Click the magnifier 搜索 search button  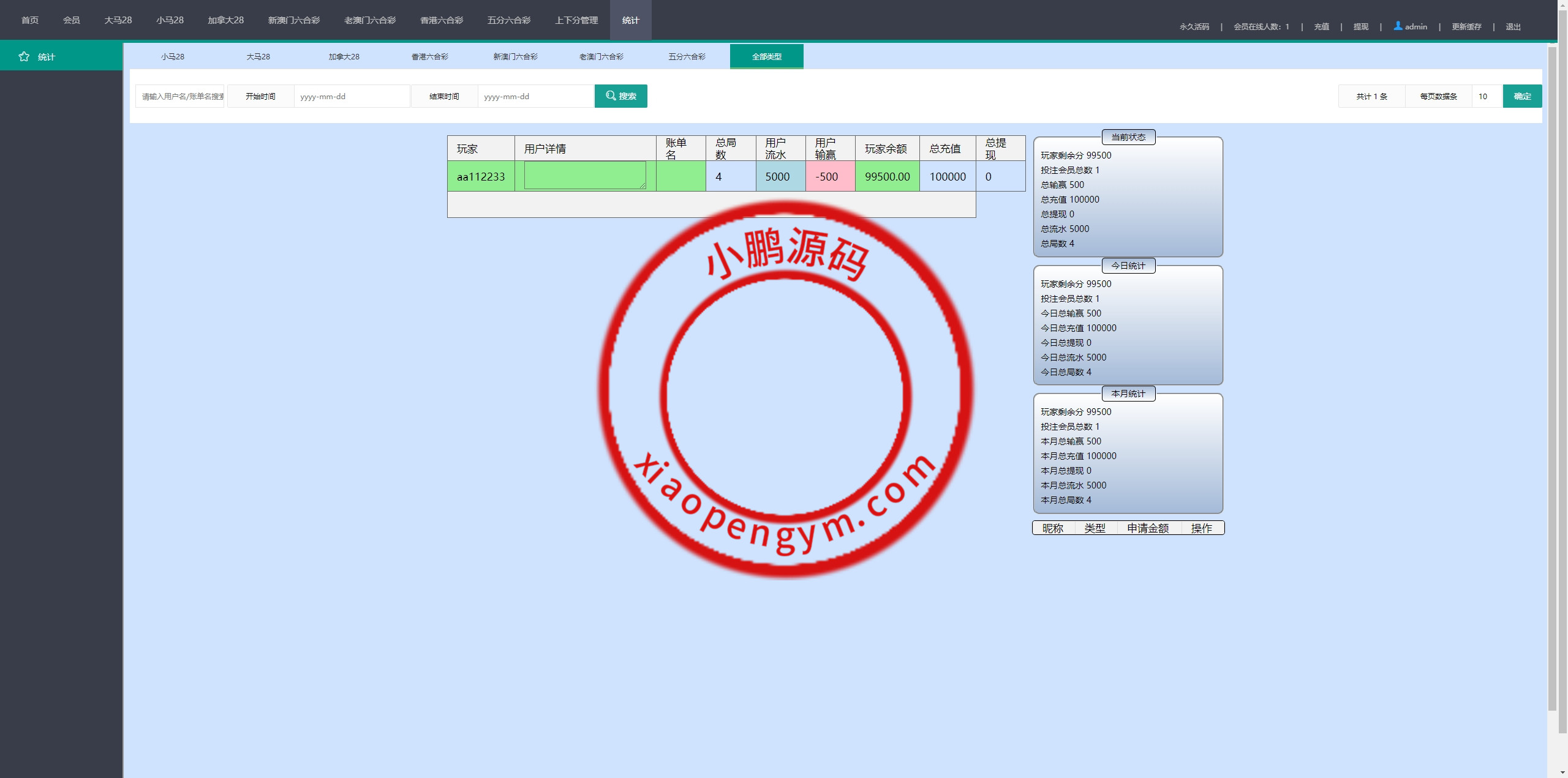pos(620,96)
